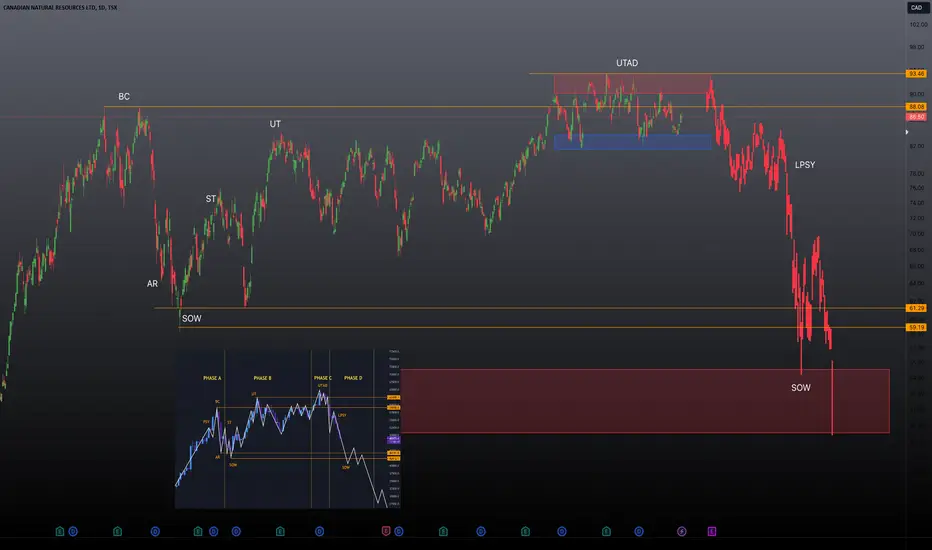Click the purple lightning event marker
This screenshot has width=932, height=550.
click(682, 532)
